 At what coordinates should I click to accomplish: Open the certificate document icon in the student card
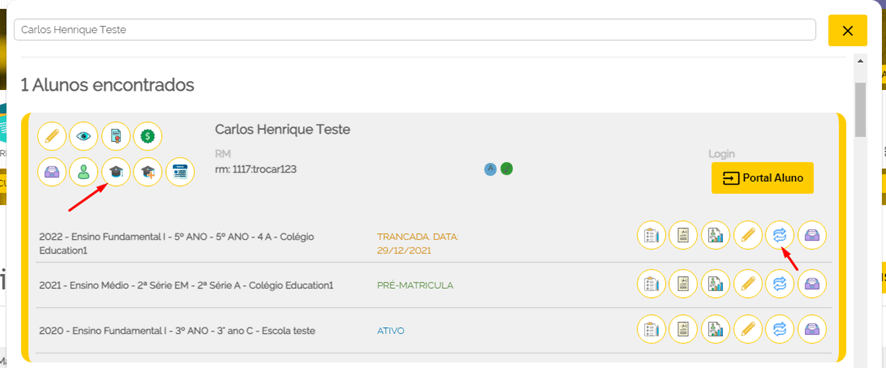pos(116,136)
